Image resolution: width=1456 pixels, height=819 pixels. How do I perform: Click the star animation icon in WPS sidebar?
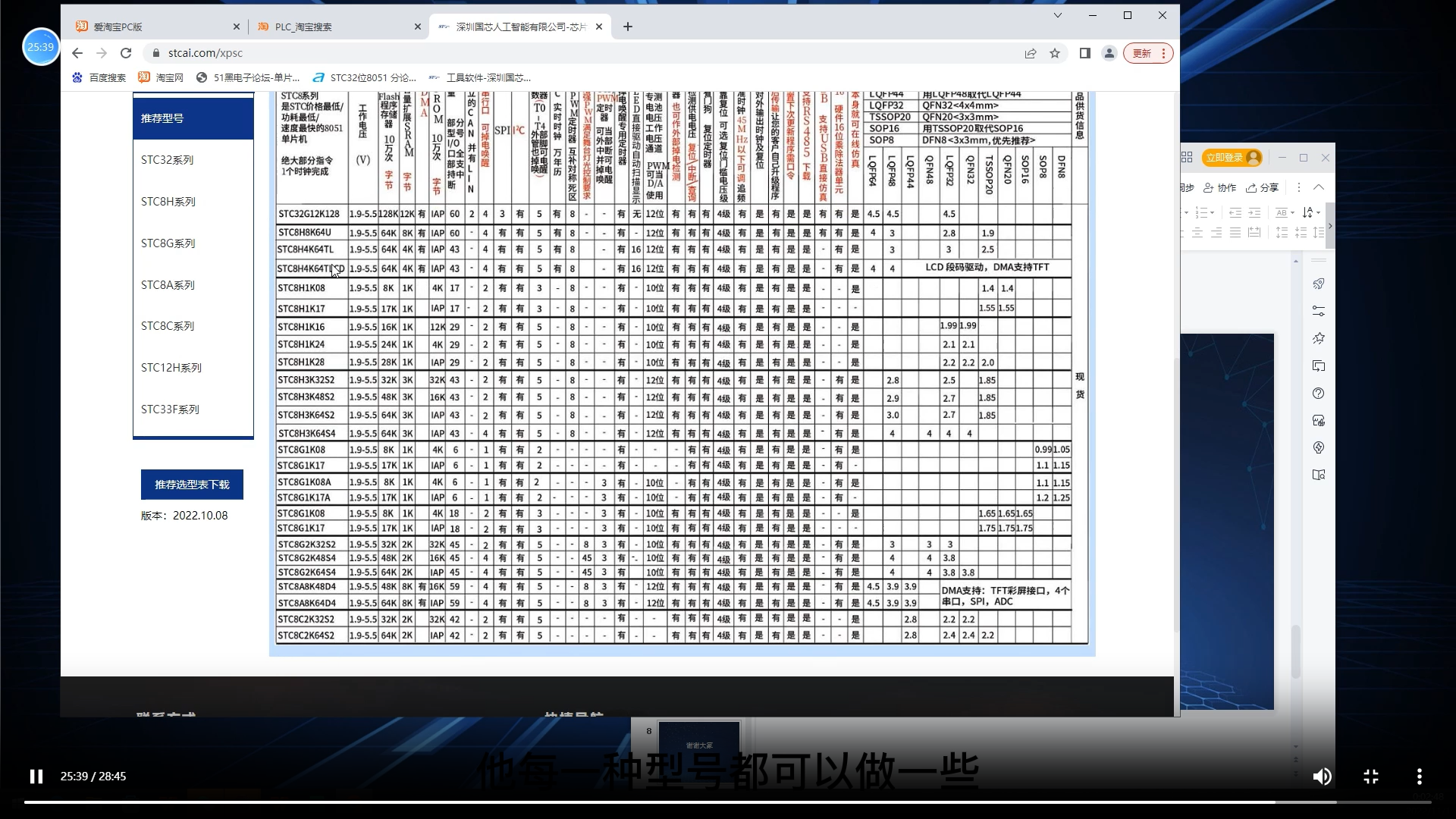1319,338
